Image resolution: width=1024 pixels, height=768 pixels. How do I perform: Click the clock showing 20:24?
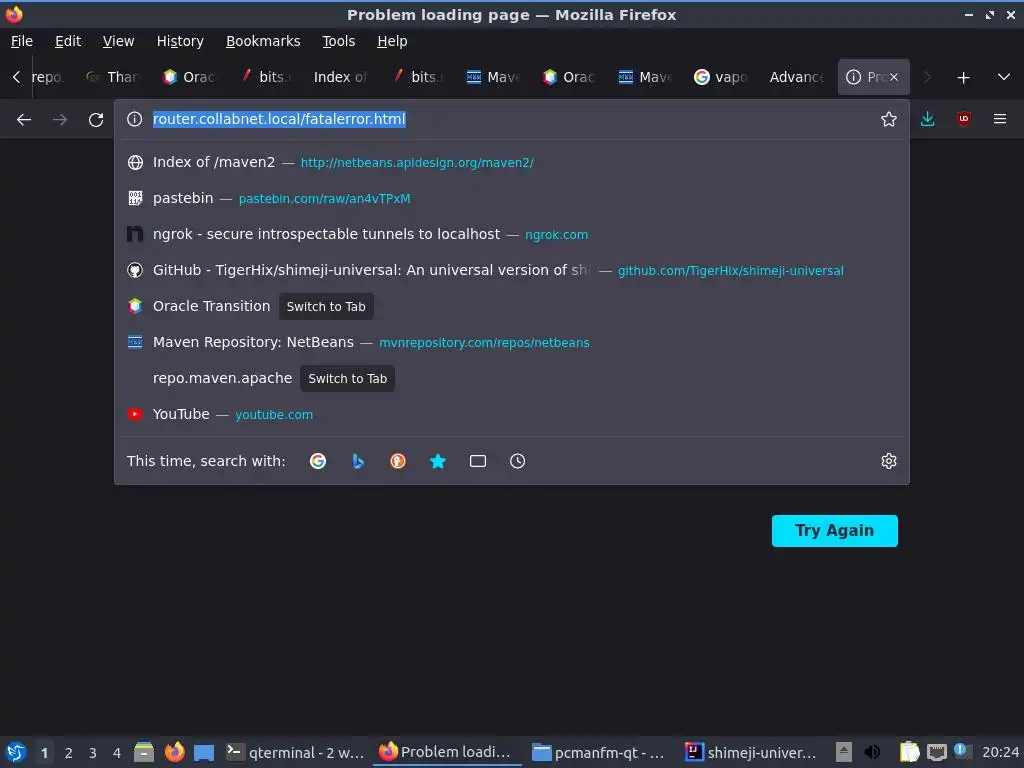pyautogui.click(x=1000, y=752)
